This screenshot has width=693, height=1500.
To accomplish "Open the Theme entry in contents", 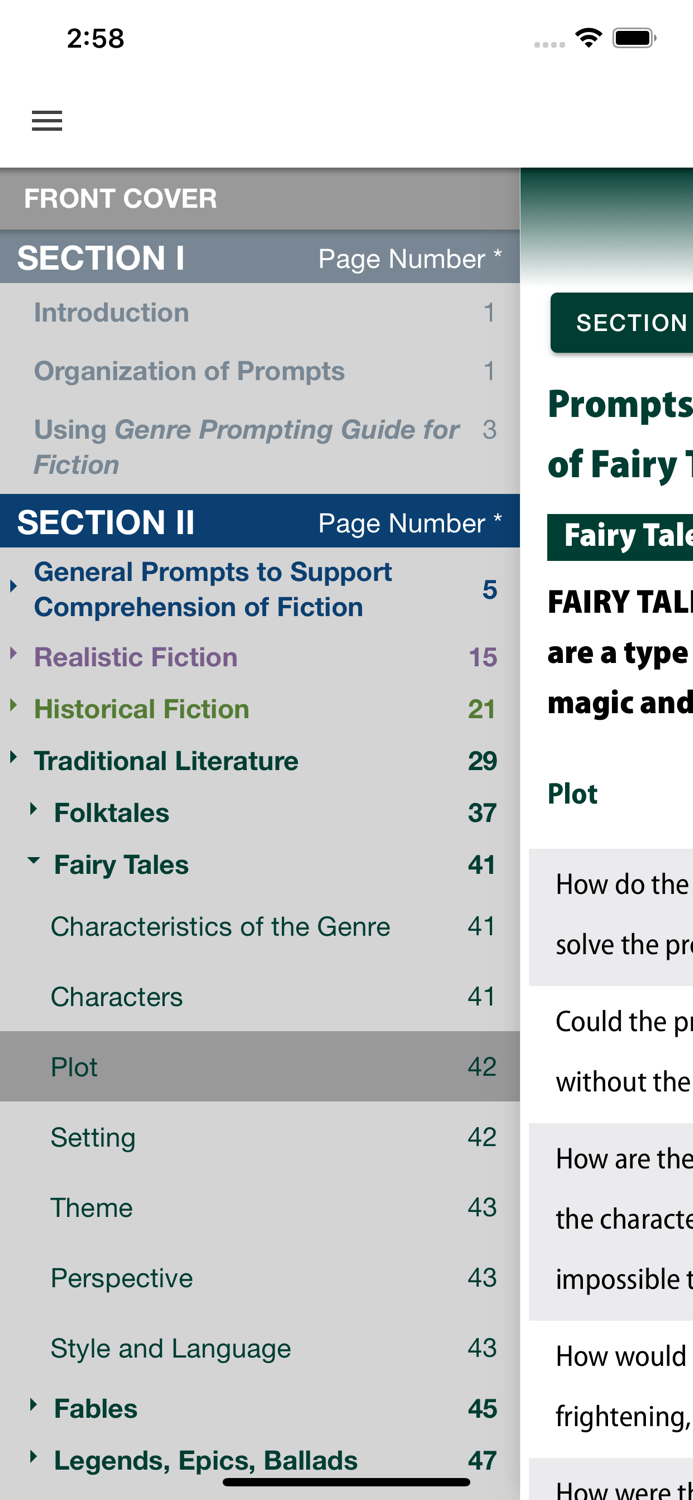I will tap(92, 1207).
